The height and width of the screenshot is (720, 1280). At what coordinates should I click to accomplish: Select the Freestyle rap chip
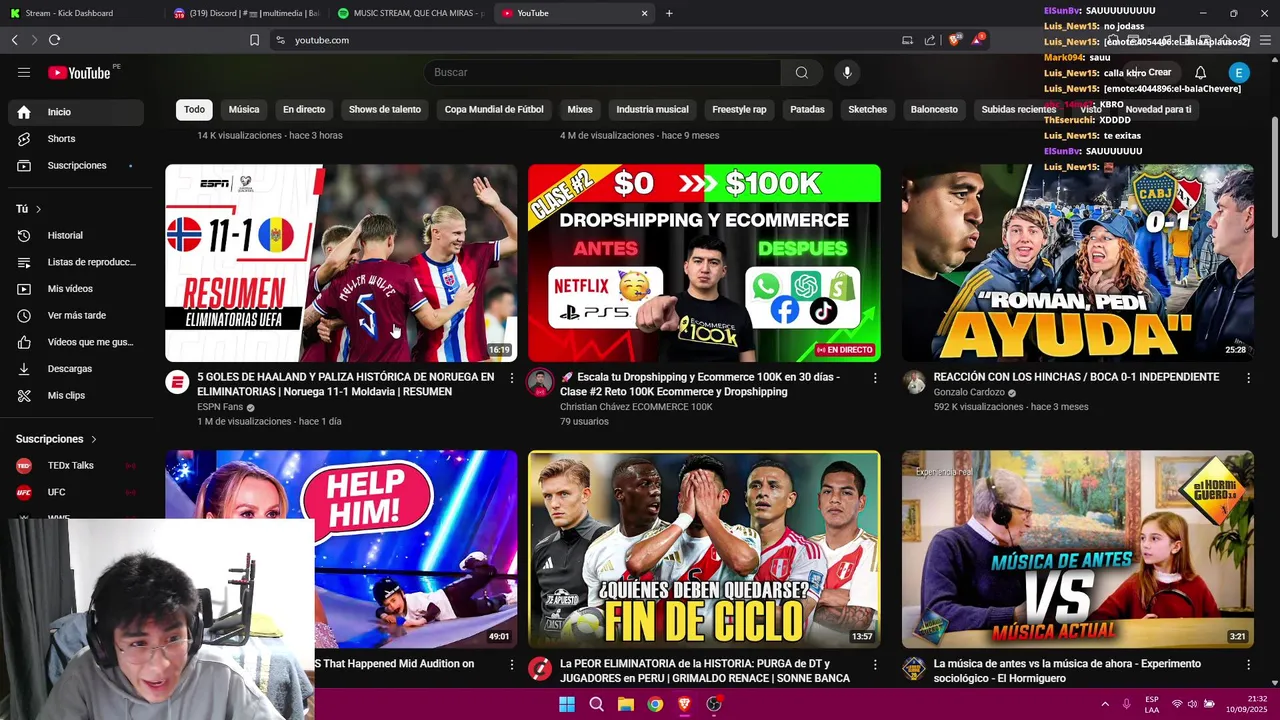pos(739,109)
